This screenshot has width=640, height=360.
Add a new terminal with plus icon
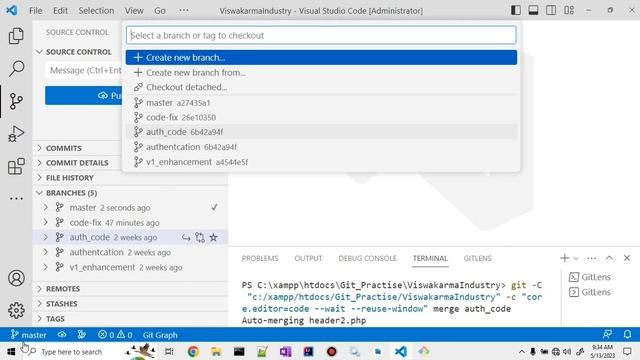tap(564, 258)
